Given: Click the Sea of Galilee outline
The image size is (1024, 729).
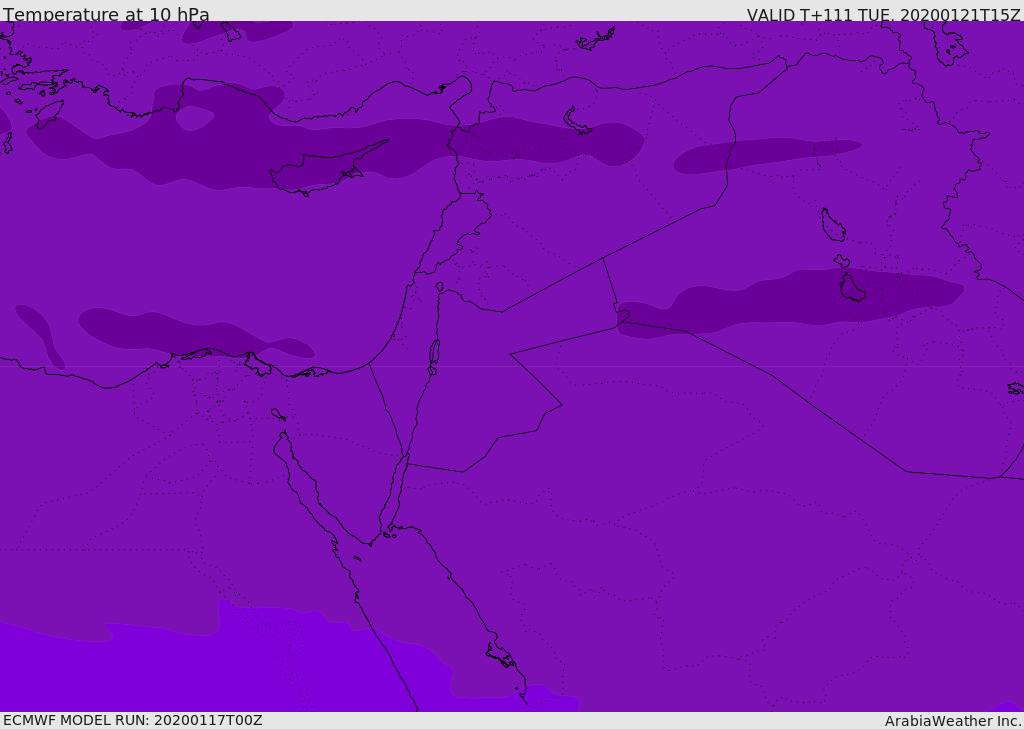Looking at the screenshot, I should click(439, 287).
